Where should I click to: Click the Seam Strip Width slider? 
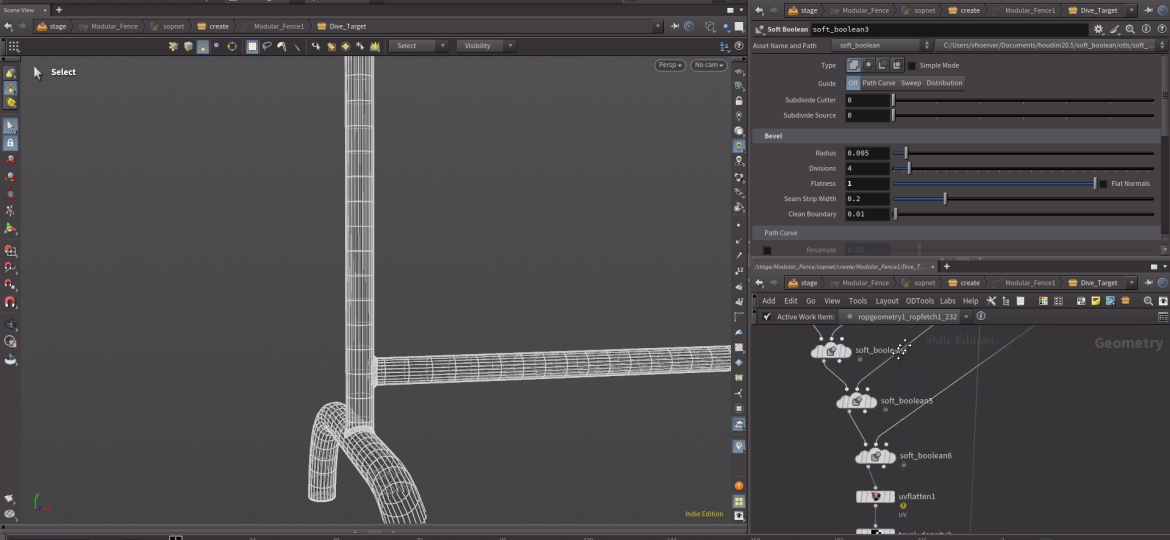pyautogui.click(x=945, y=199)
